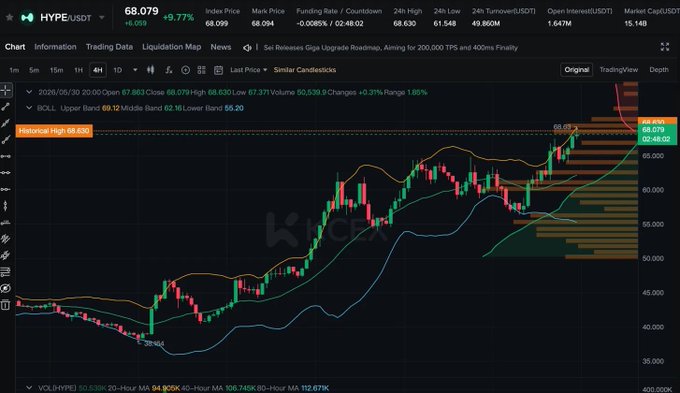Click the 38.464 low marker on chart
This screenshot has height=393, width=680.
click(x=154, y=344)
